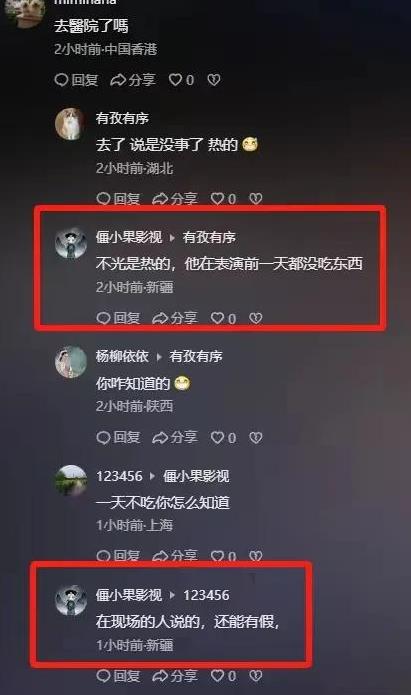411x695 pixels.
Task: Open 123456's landscape avatar
Action: (x=70, y=480)
